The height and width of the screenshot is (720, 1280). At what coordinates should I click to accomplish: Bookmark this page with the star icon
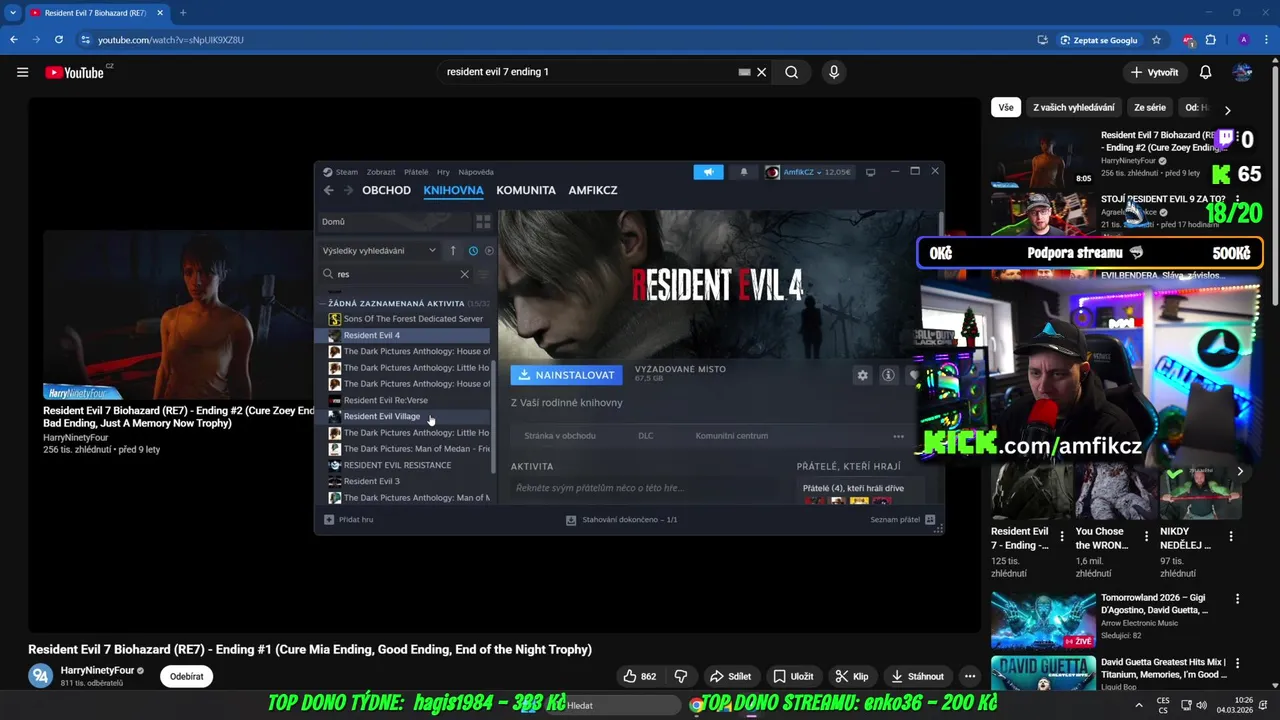click(1156, 40)
